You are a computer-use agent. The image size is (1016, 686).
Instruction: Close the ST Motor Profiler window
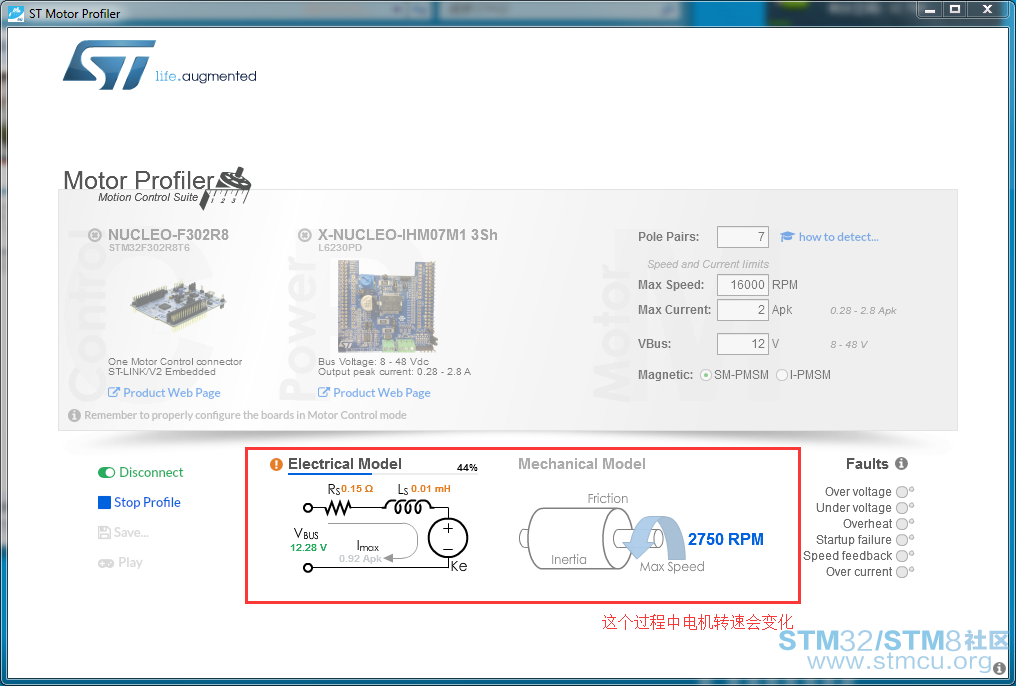[987, 9]
